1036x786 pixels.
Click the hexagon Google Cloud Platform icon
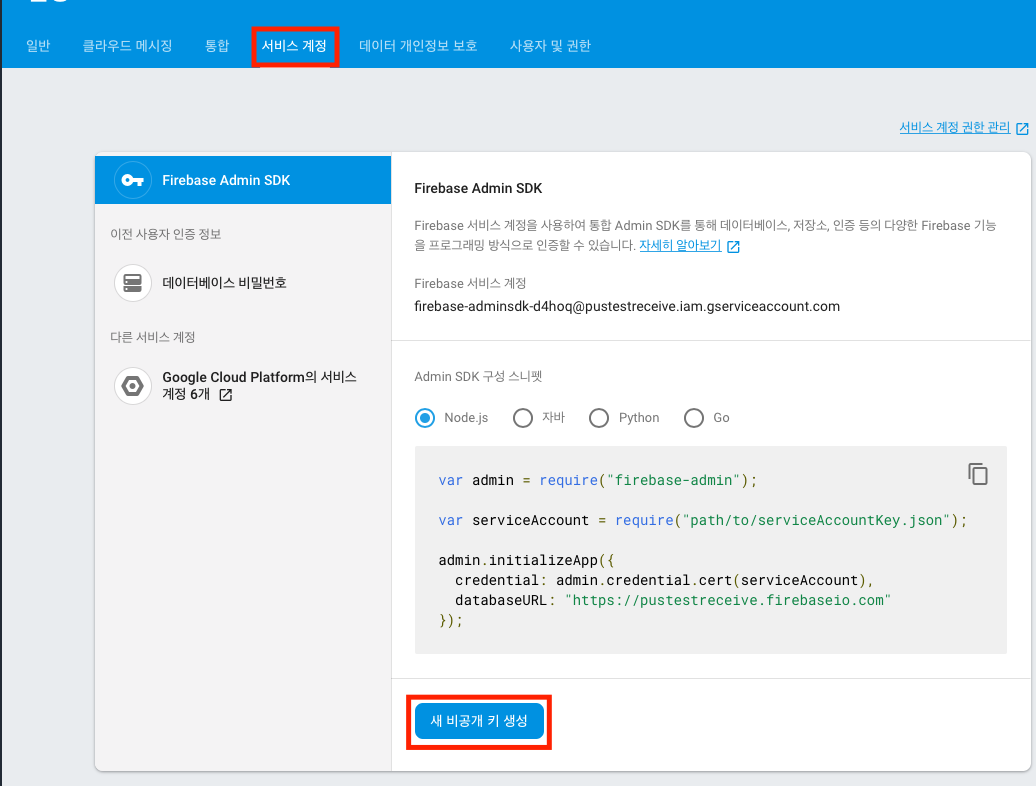coord(133,386)
